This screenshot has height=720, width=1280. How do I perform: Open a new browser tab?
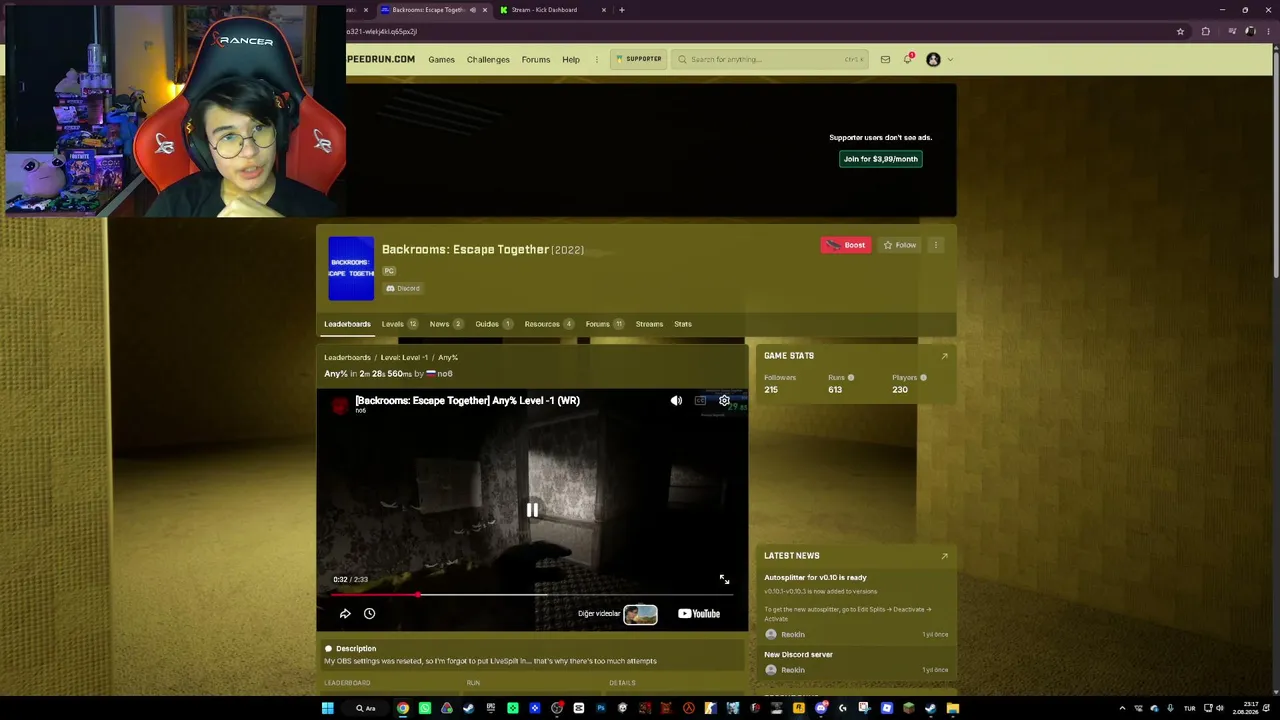click(x=622, y=10)
